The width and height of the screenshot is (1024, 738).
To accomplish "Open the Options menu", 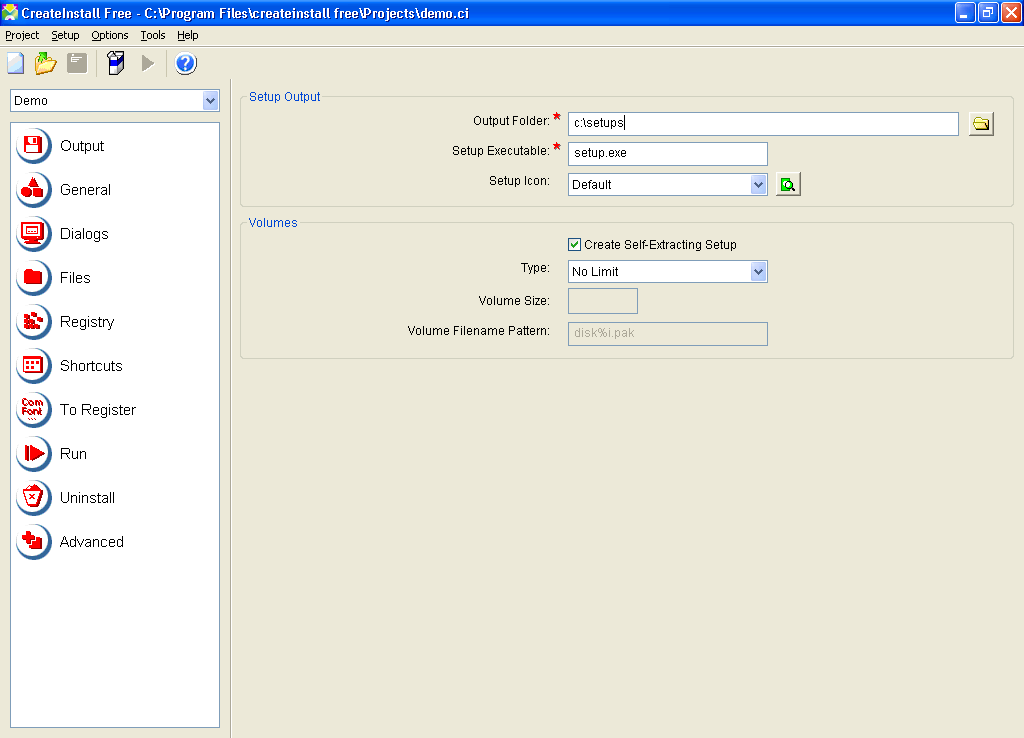I will pos(110,35).
